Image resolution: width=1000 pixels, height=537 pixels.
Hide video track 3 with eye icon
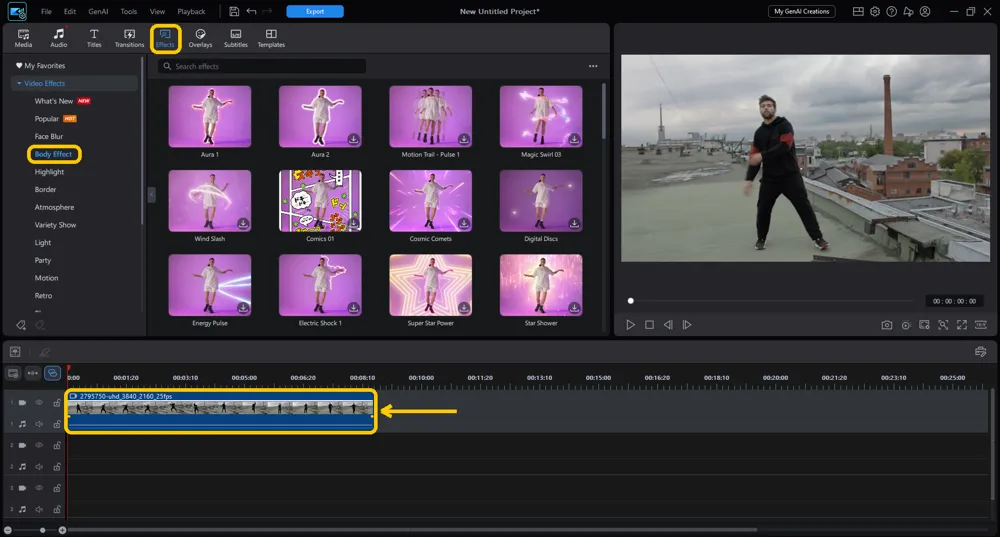(x=39, y=488)
